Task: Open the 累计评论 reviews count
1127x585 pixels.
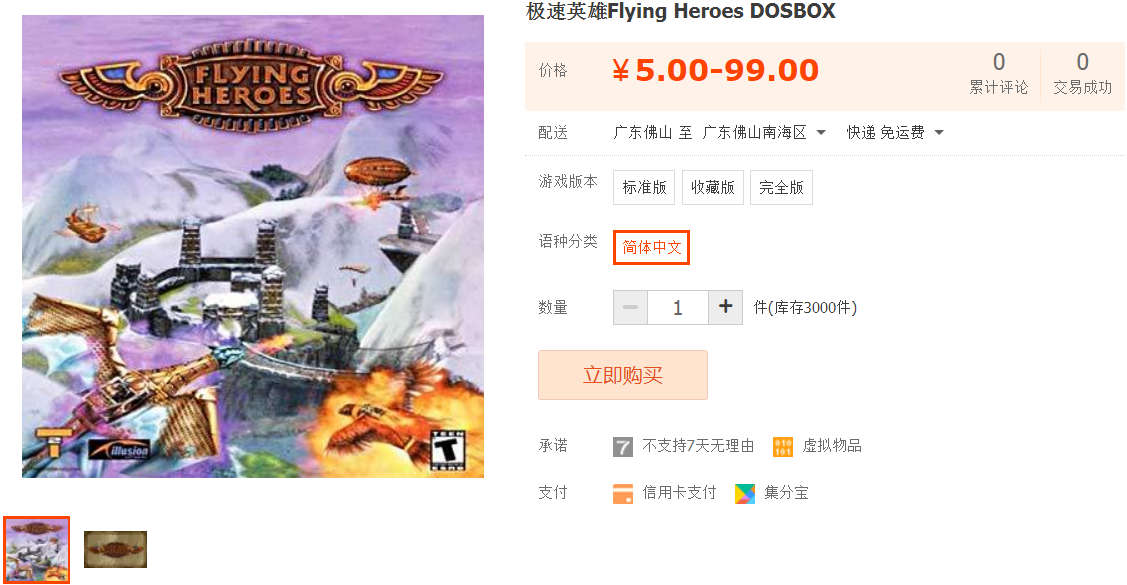Action: [998, 75]
